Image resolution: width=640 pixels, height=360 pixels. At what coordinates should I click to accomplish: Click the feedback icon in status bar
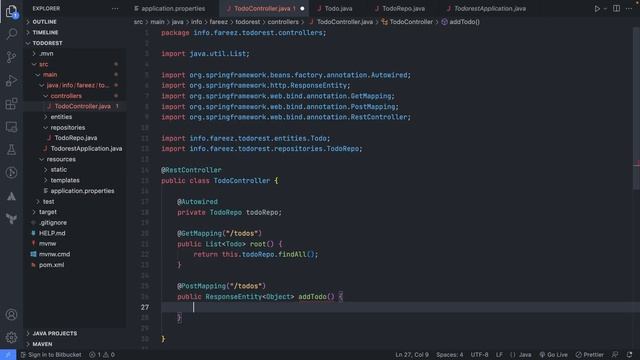tap(615, 355)
